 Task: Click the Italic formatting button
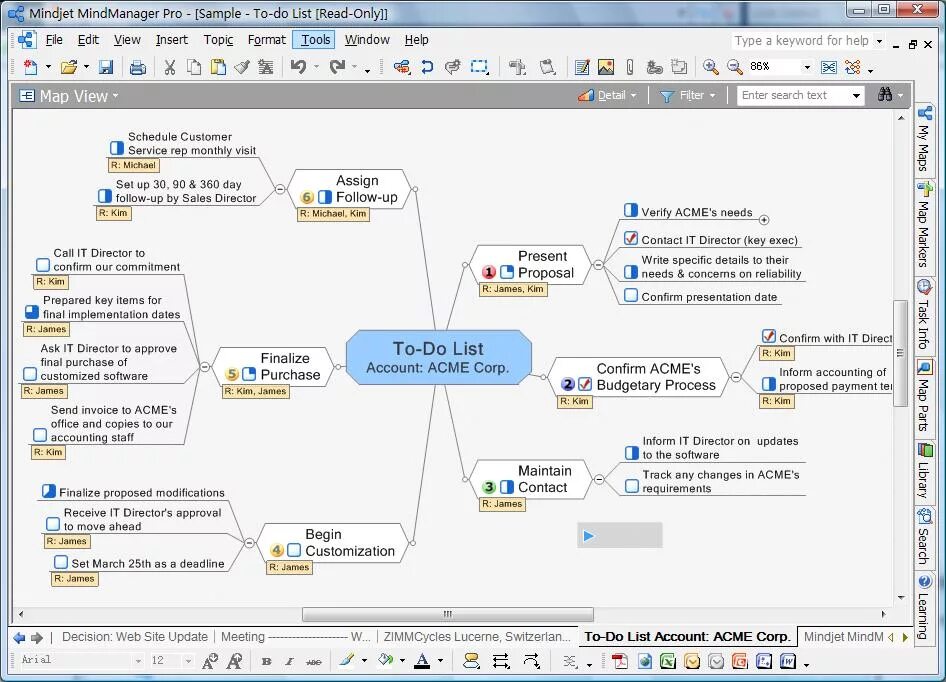point(289,661)
